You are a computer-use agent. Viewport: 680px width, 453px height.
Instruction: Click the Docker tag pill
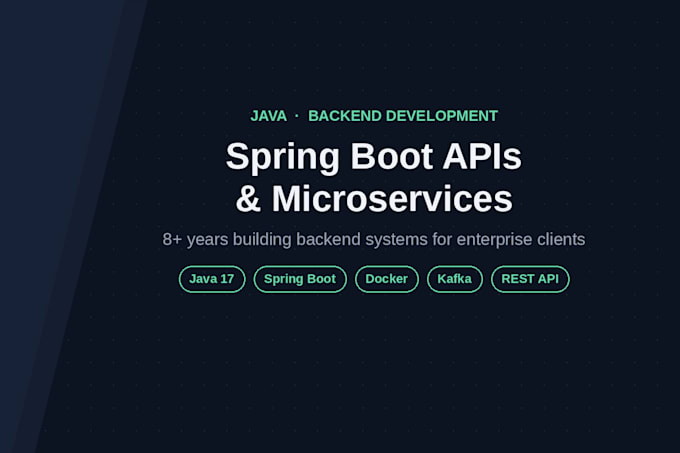click(x=387, y=279)
